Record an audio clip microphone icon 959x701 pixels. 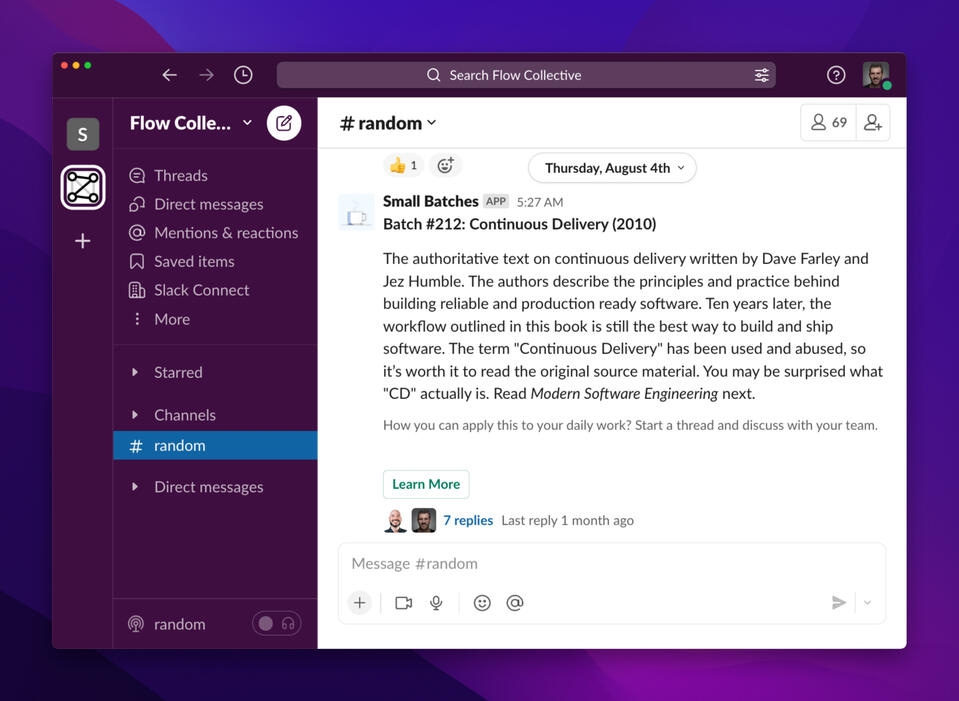tap(436, 603)
